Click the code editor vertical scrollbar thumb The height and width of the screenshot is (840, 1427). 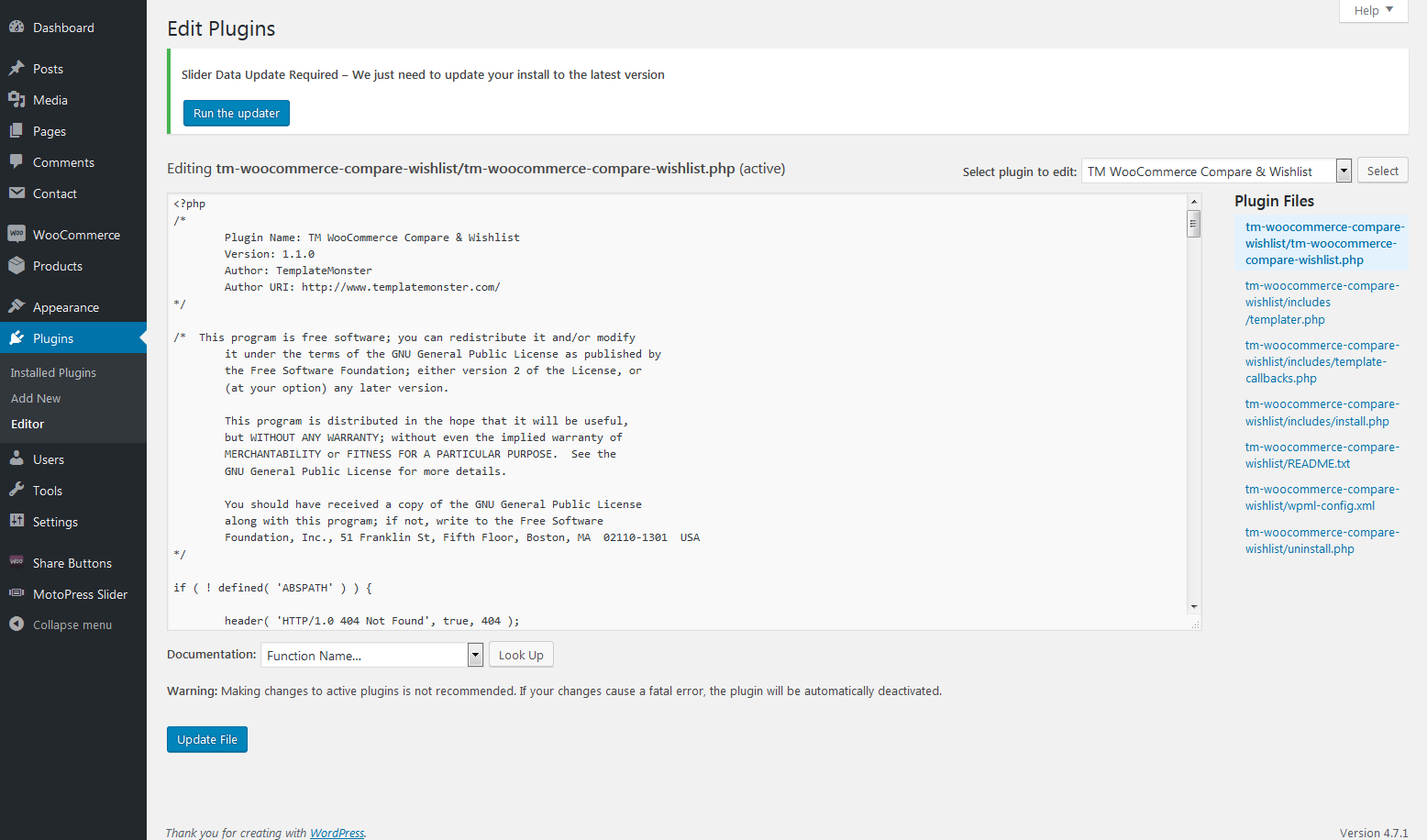(1193, 223)
